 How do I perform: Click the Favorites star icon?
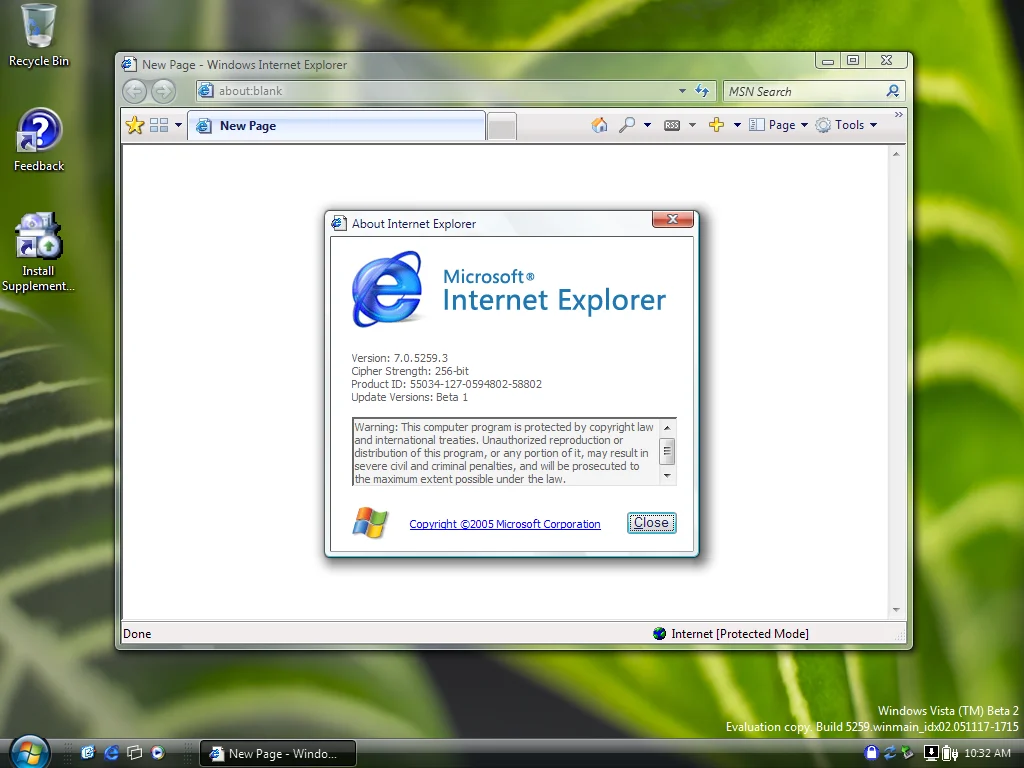pyautogui.click(x=135, y=125)
